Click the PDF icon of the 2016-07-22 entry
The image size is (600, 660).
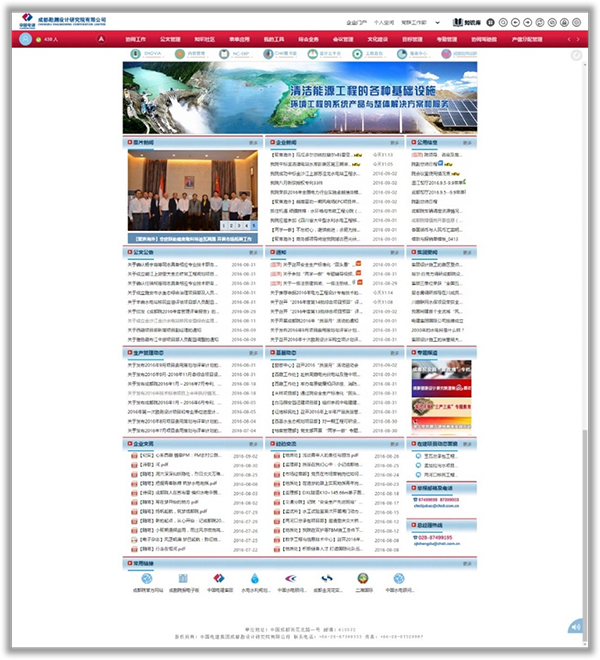[x=134, y=549]
